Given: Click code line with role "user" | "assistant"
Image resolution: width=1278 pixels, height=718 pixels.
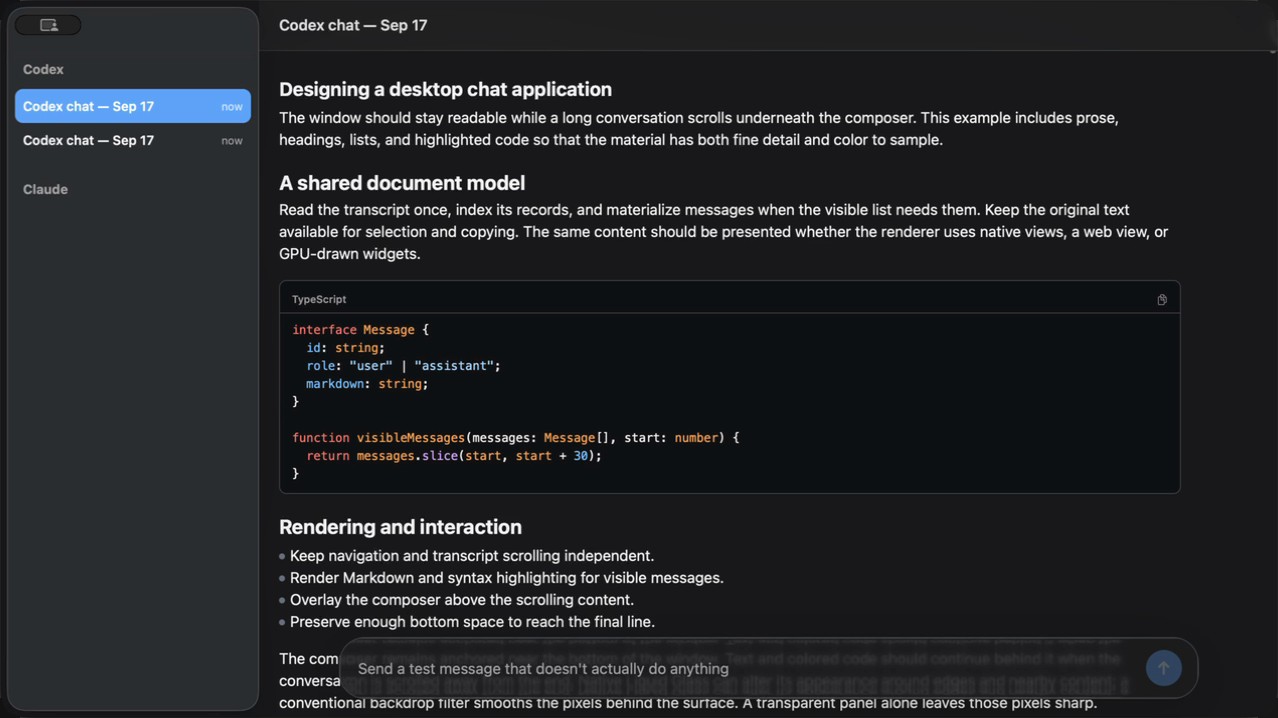Looking at the screenshot, I should pyautogui.click(x=403, y=366).
